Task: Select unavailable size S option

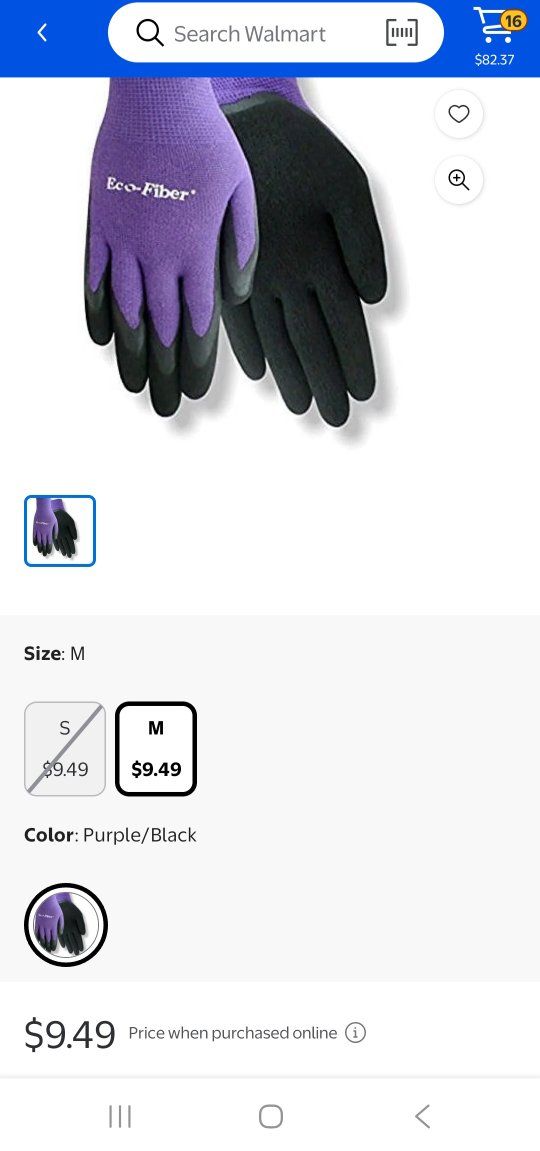Action: click(65, 749)
